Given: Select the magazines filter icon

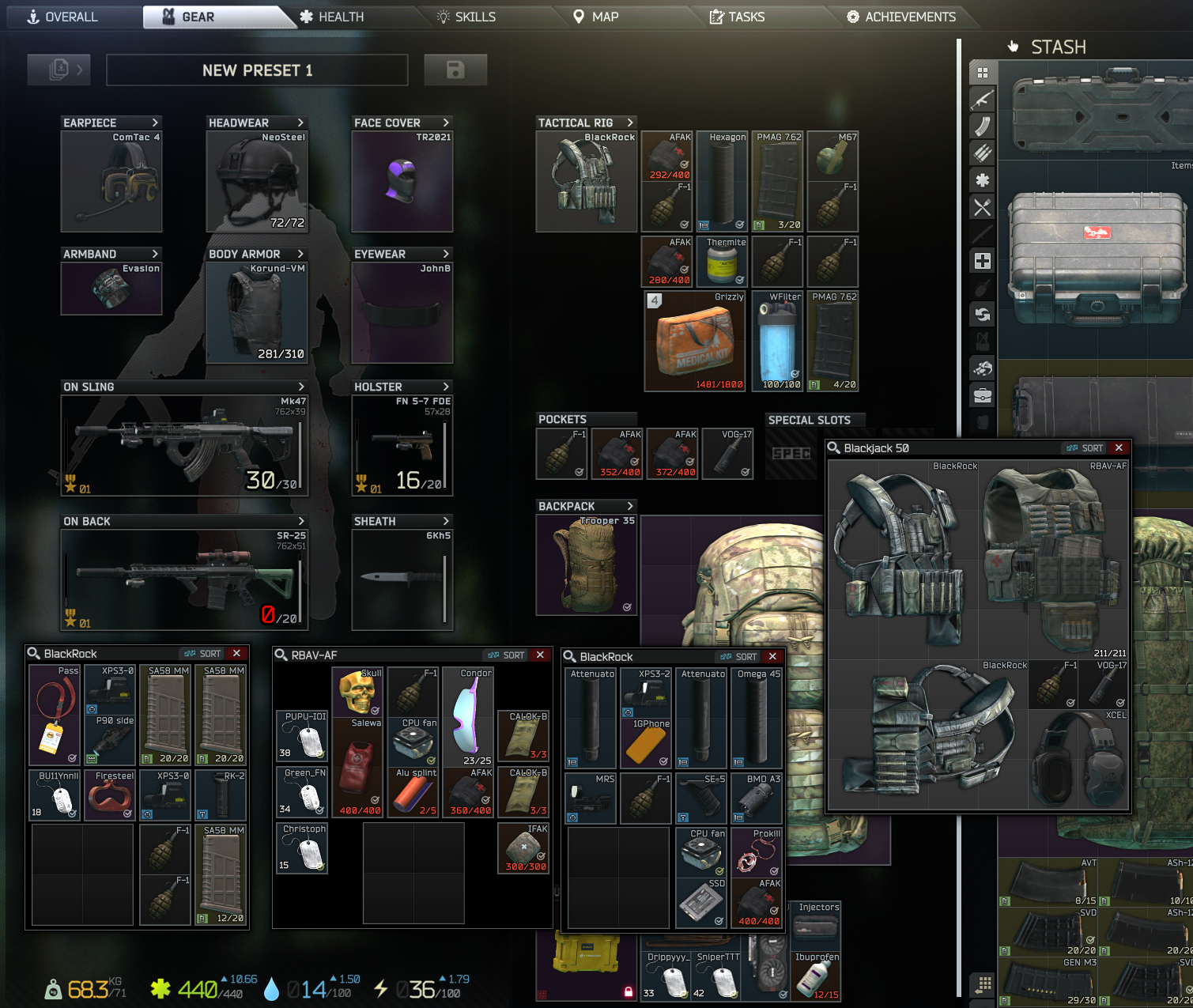Looking at the screenshot, I should (x=983, y=126).
